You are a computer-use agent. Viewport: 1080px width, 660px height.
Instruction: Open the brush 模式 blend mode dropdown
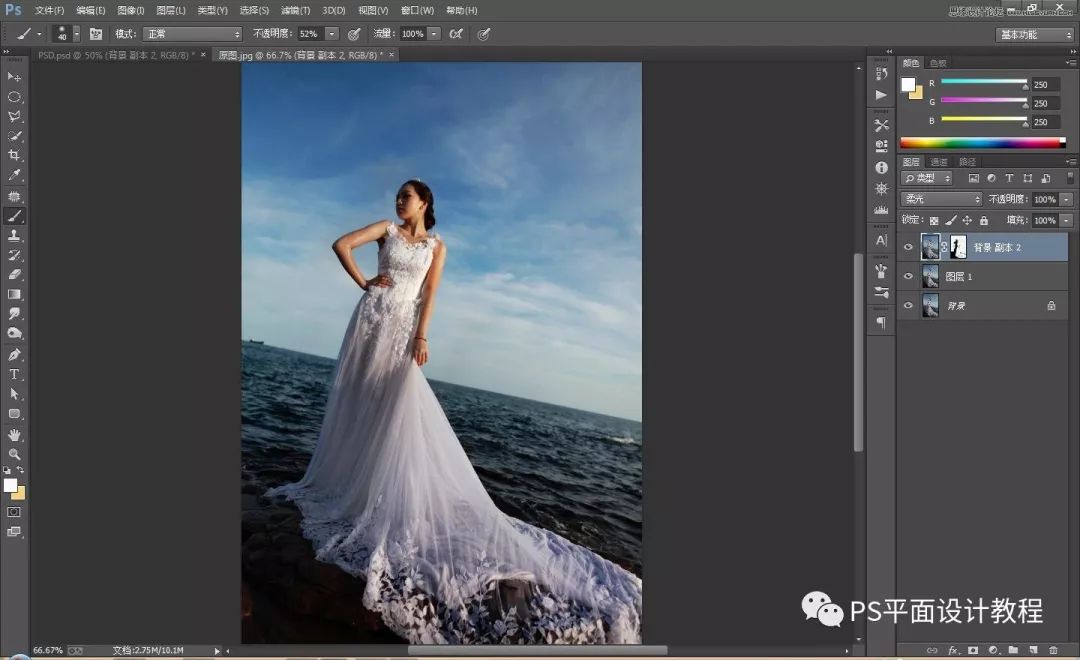click(192, 34)
